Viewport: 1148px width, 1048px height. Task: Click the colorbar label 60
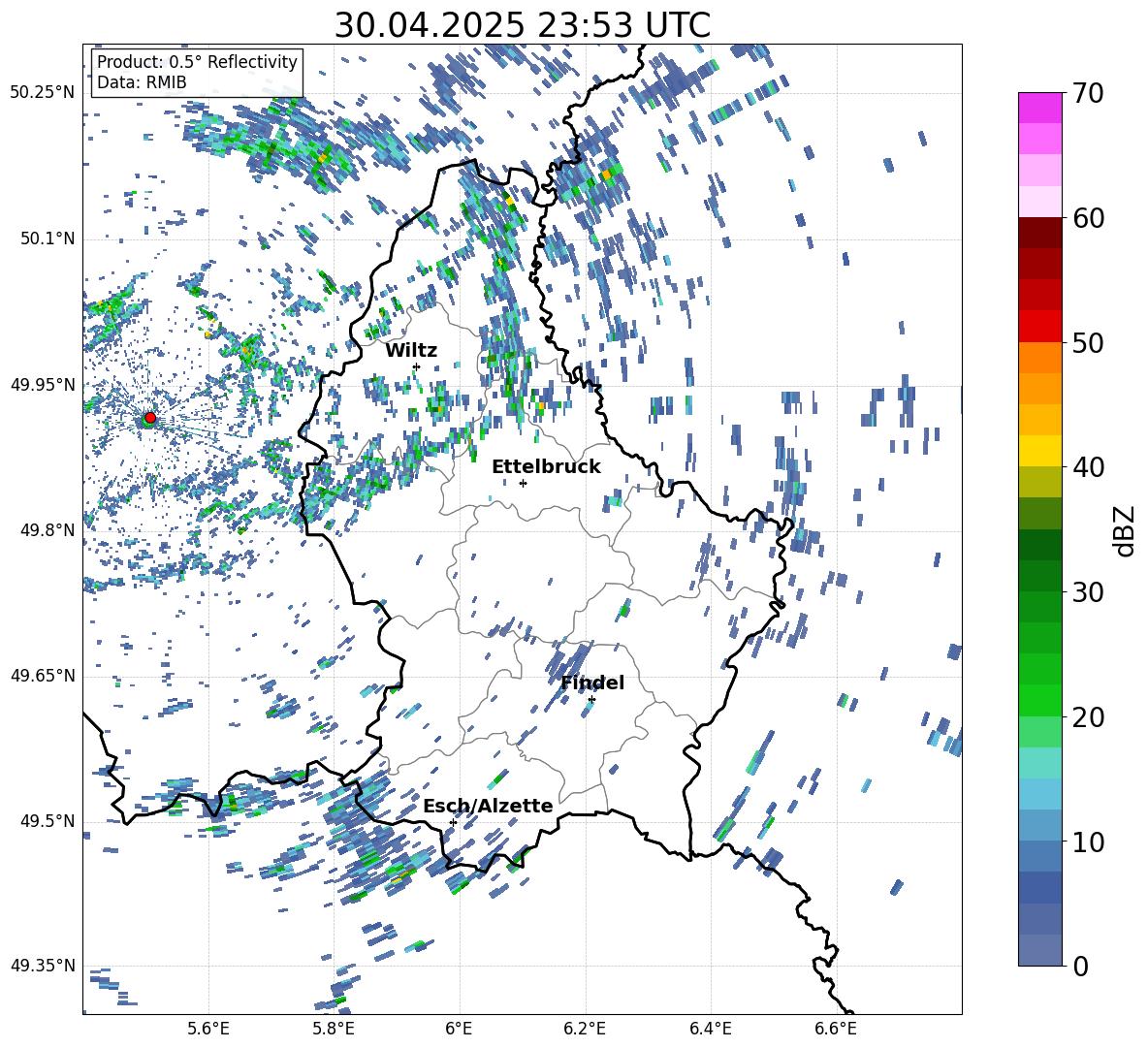(x=1088, y=218)
